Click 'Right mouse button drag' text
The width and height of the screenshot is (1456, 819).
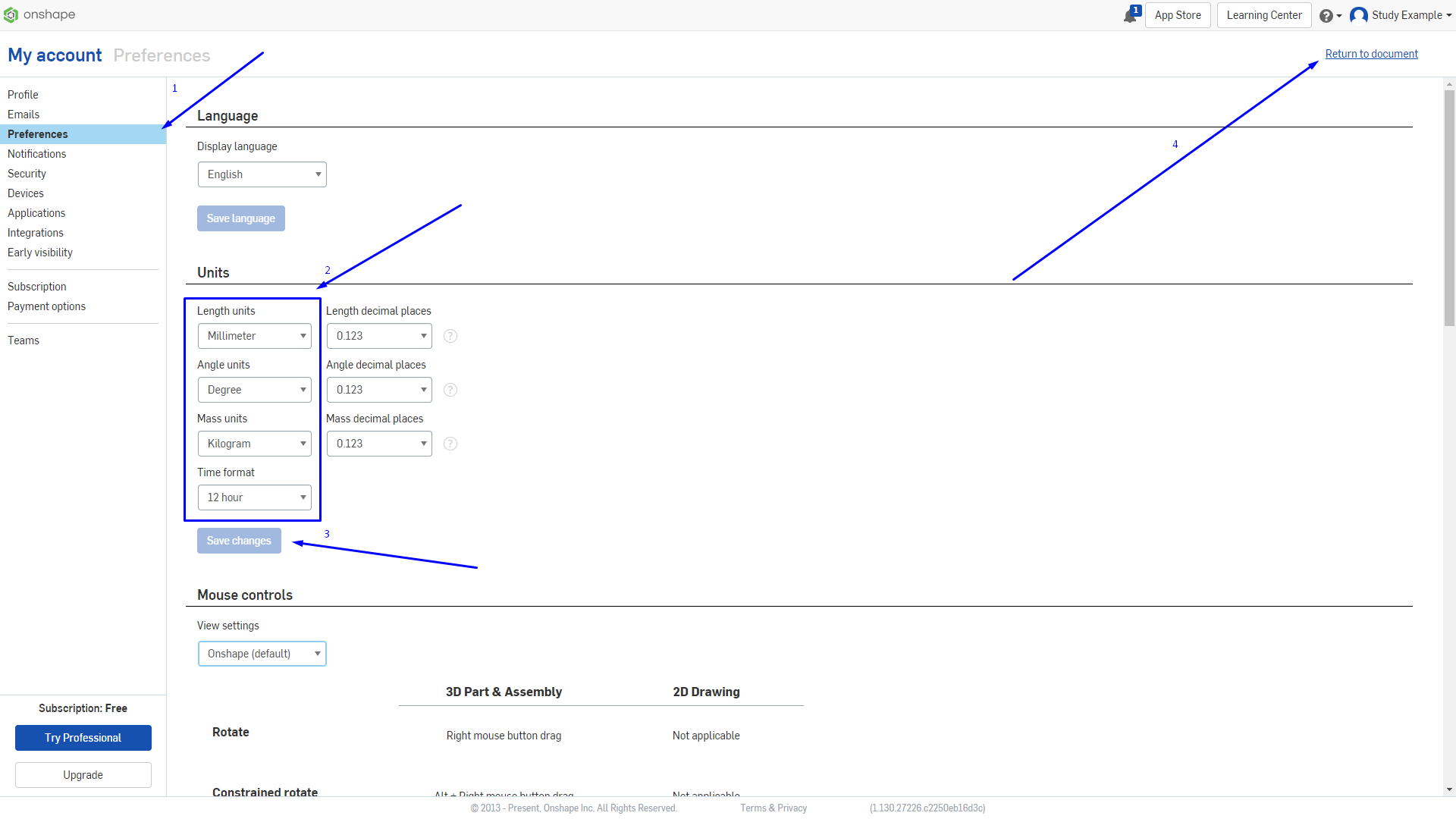point(504,736)
